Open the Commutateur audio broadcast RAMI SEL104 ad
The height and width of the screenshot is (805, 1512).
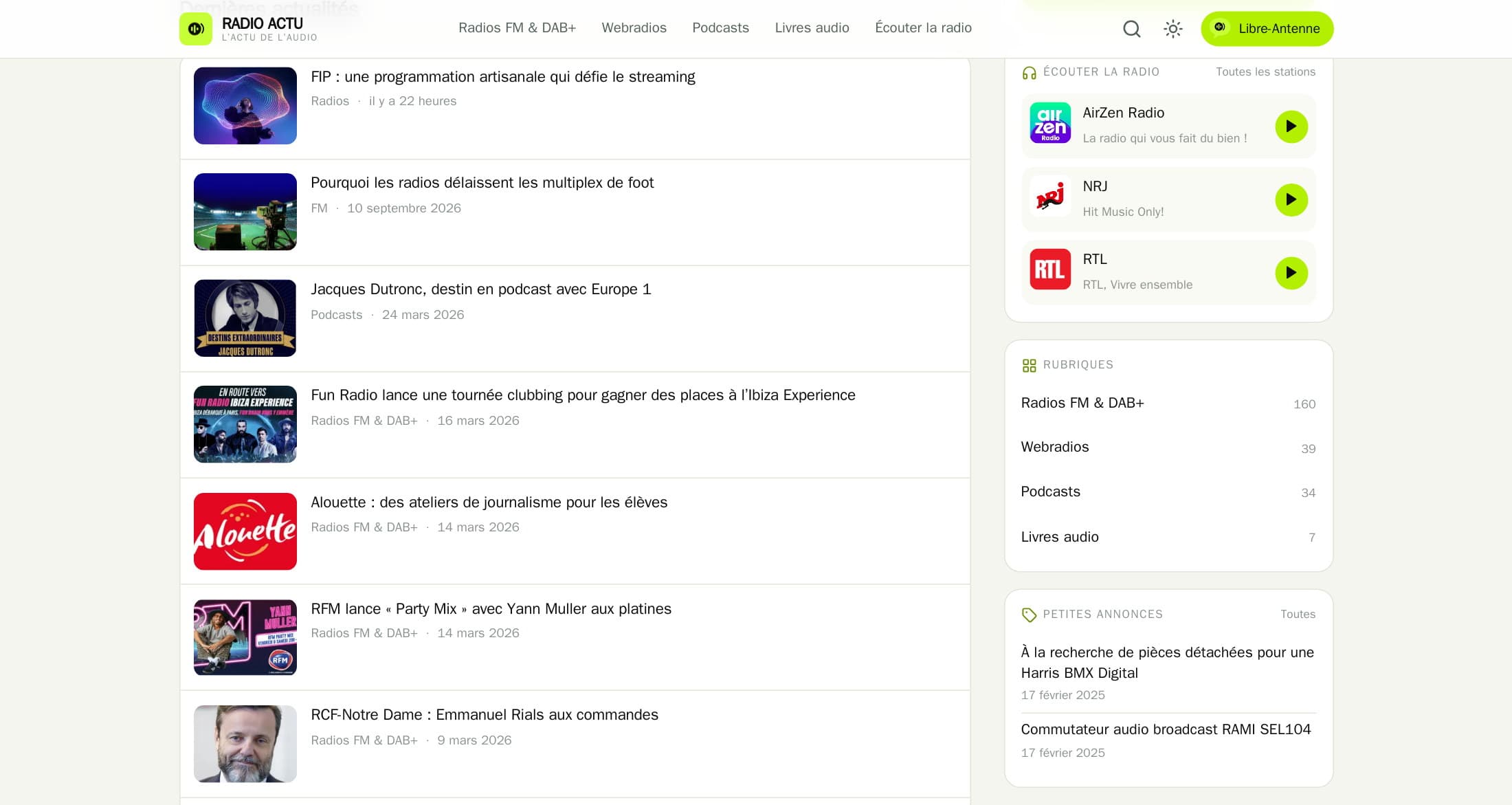1166,729
